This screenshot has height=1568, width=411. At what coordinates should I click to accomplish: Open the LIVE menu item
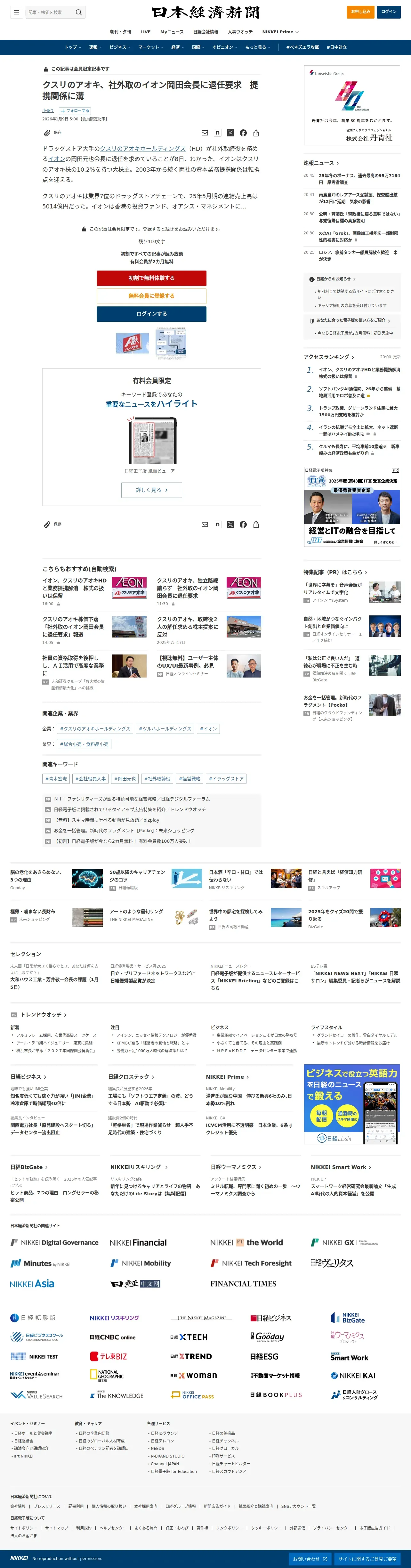click(x=146, y=32)
